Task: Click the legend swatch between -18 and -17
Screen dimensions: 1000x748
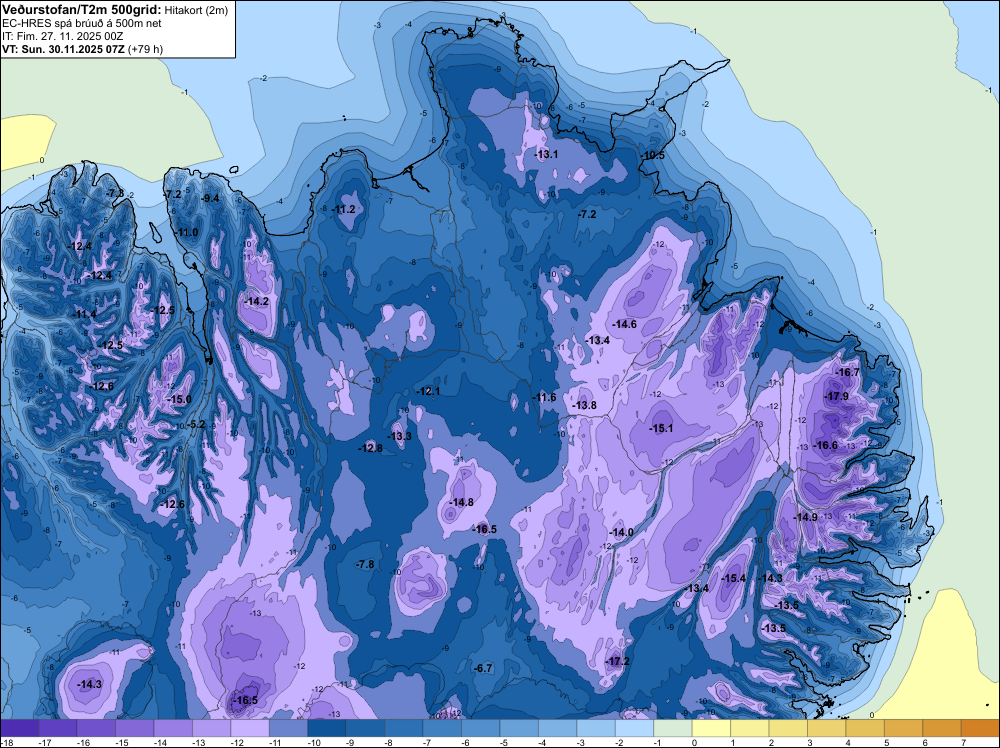Action: (19, 728)
